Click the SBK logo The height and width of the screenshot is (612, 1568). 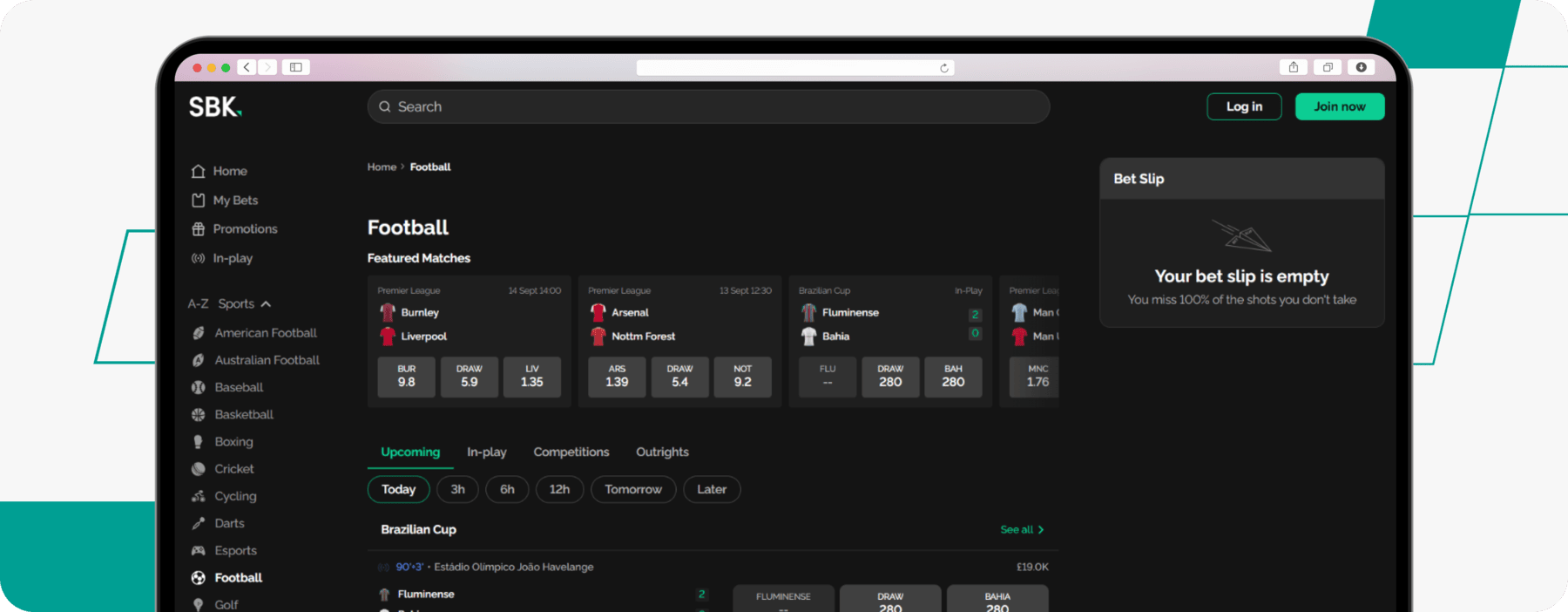click(x=215, y=106)
